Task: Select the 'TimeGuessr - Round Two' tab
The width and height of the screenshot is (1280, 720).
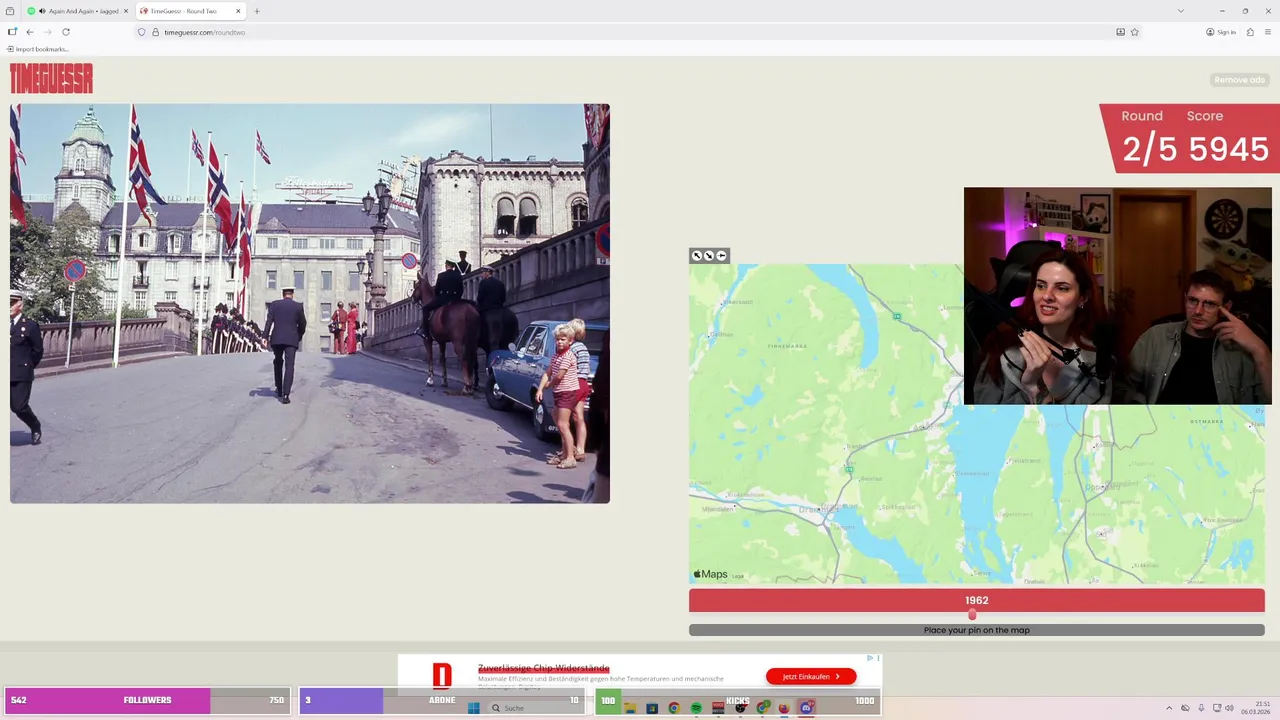Action: (x=189, y=11)
